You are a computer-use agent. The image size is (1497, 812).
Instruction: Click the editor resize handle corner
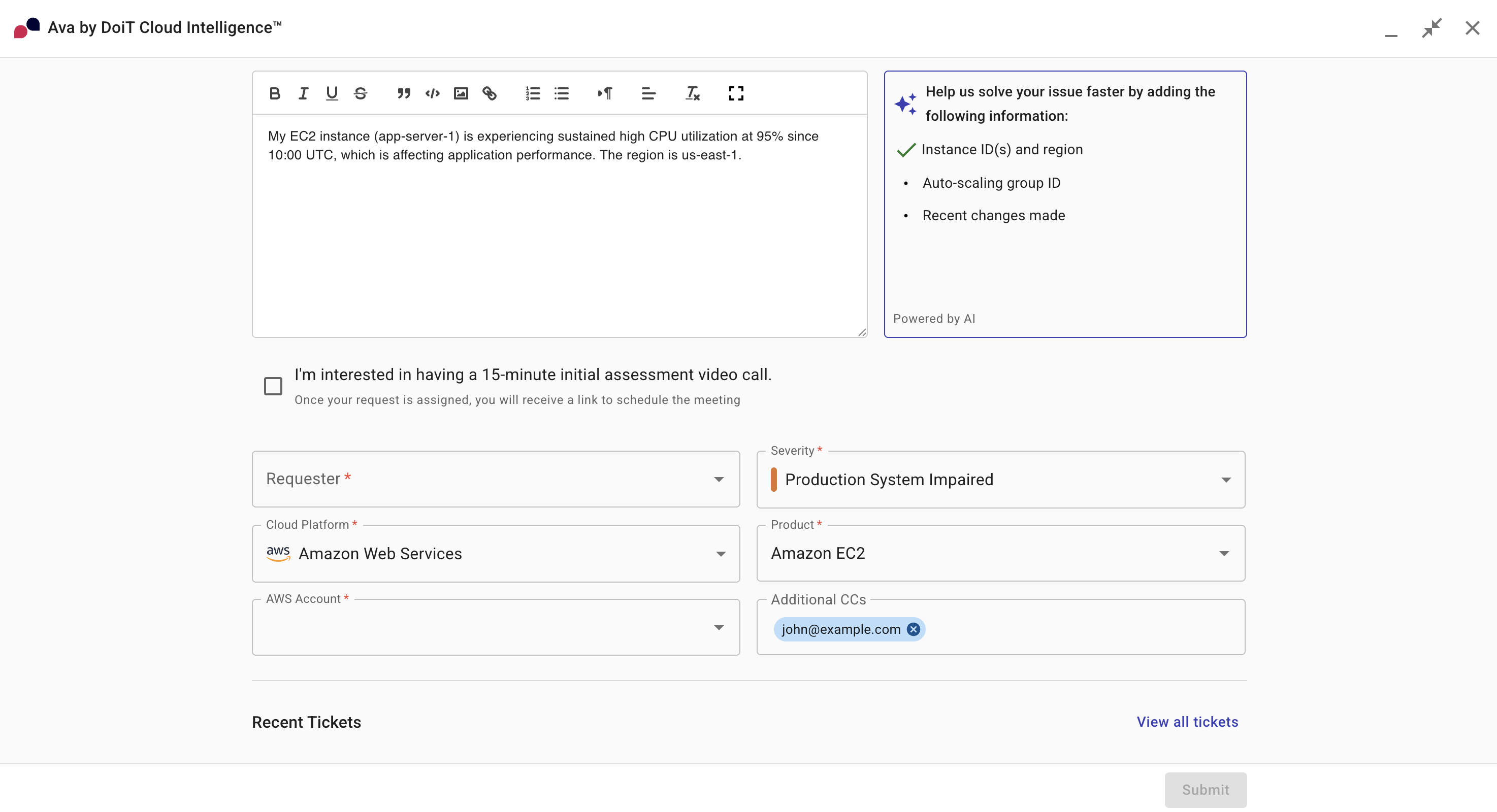862,332
